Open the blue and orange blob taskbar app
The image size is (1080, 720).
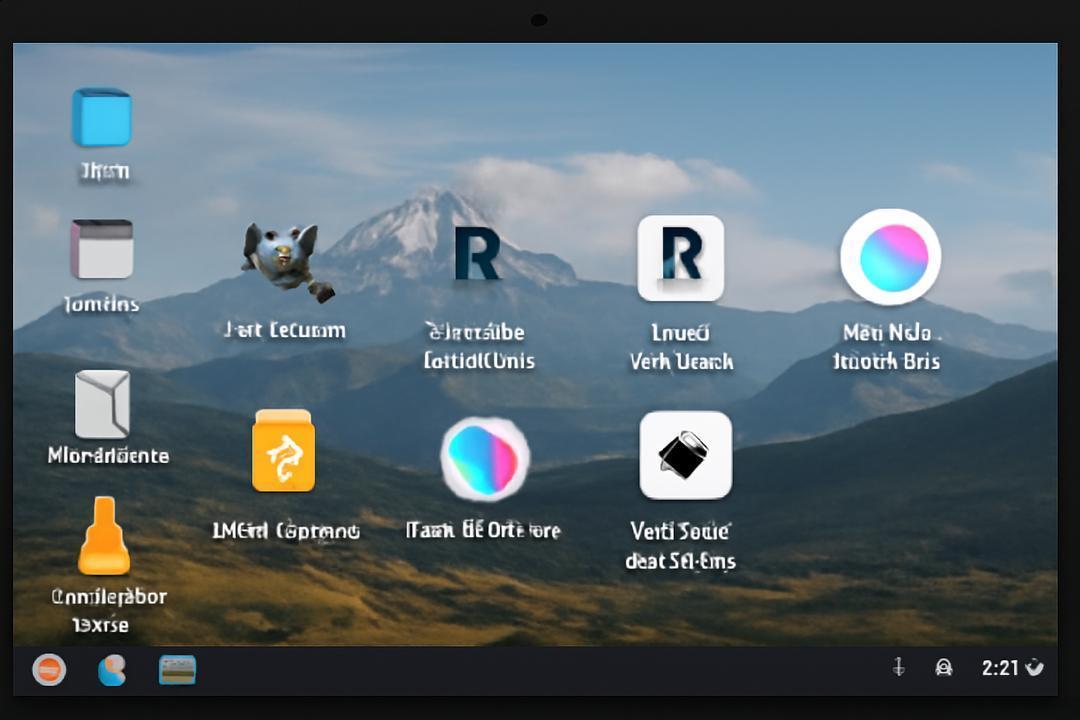coord(112,670)
